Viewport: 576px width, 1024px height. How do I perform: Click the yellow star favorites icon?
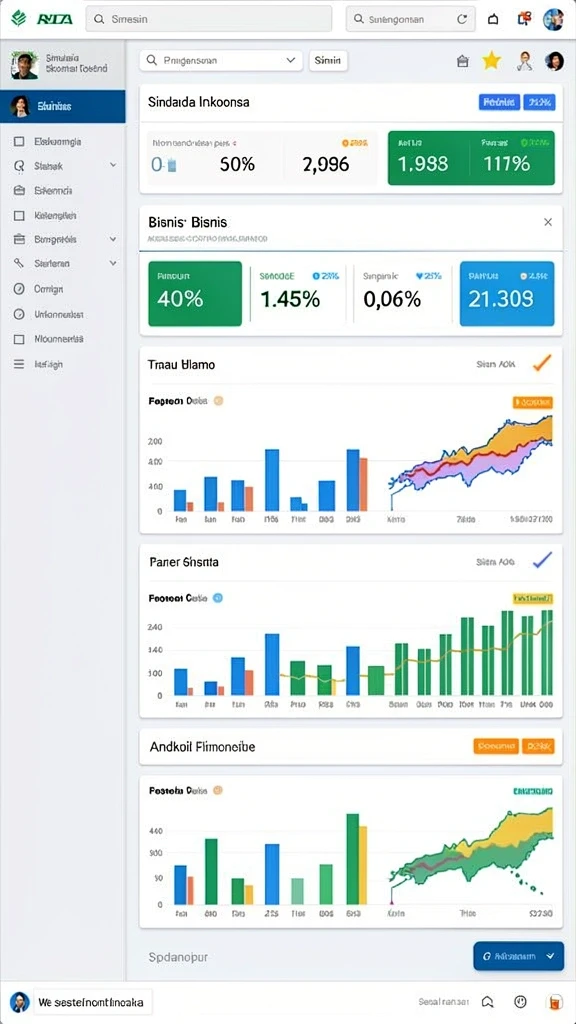[491, 61]
